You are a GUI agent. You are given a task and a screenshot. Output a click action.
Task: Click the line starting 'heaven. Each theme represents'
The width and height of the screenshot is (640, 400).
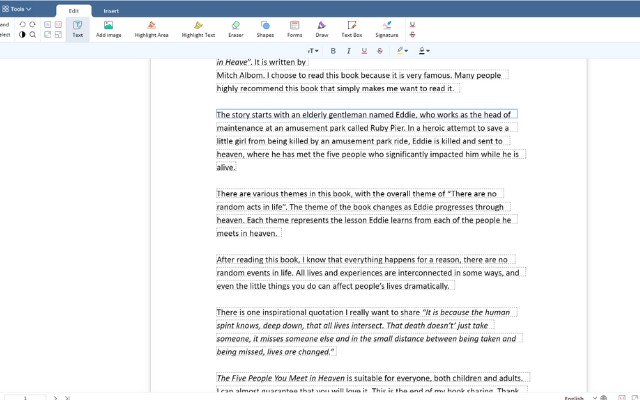[x=367, y=220]
